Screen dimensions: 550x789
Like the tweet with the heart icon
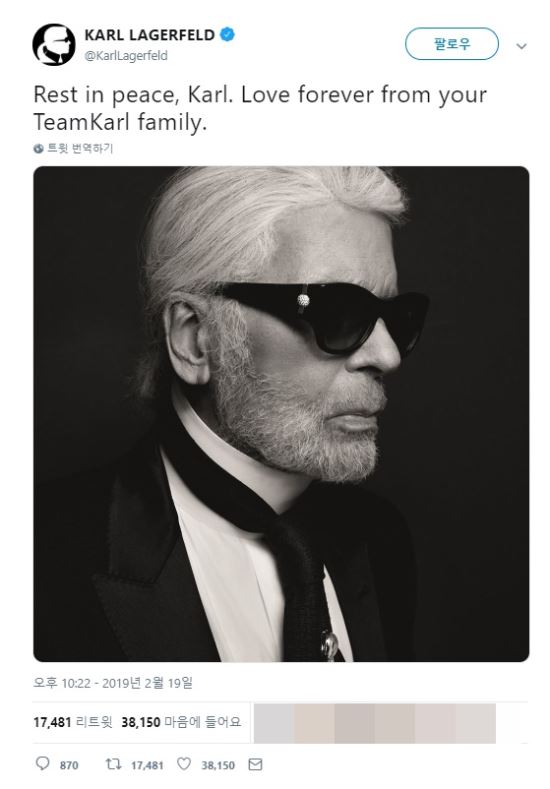[184, 764]
